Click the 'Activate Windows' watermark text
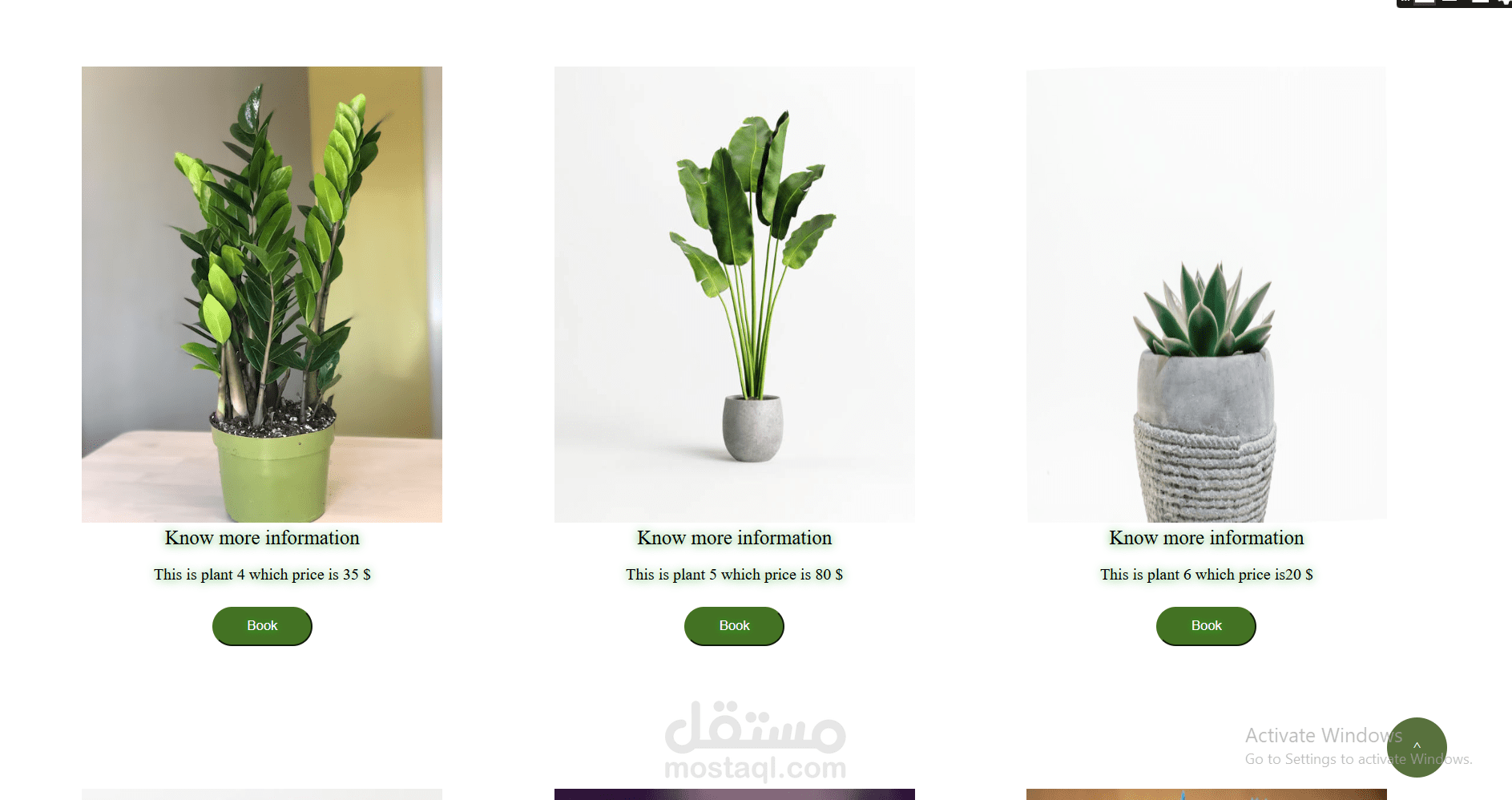The height and width of the screenshot is (800, 1512). coord(1324,735)
